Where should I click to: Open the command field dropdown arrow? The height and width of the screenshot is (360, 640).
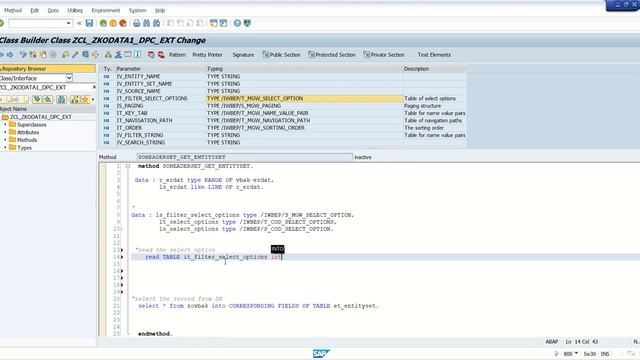point(69,23)
